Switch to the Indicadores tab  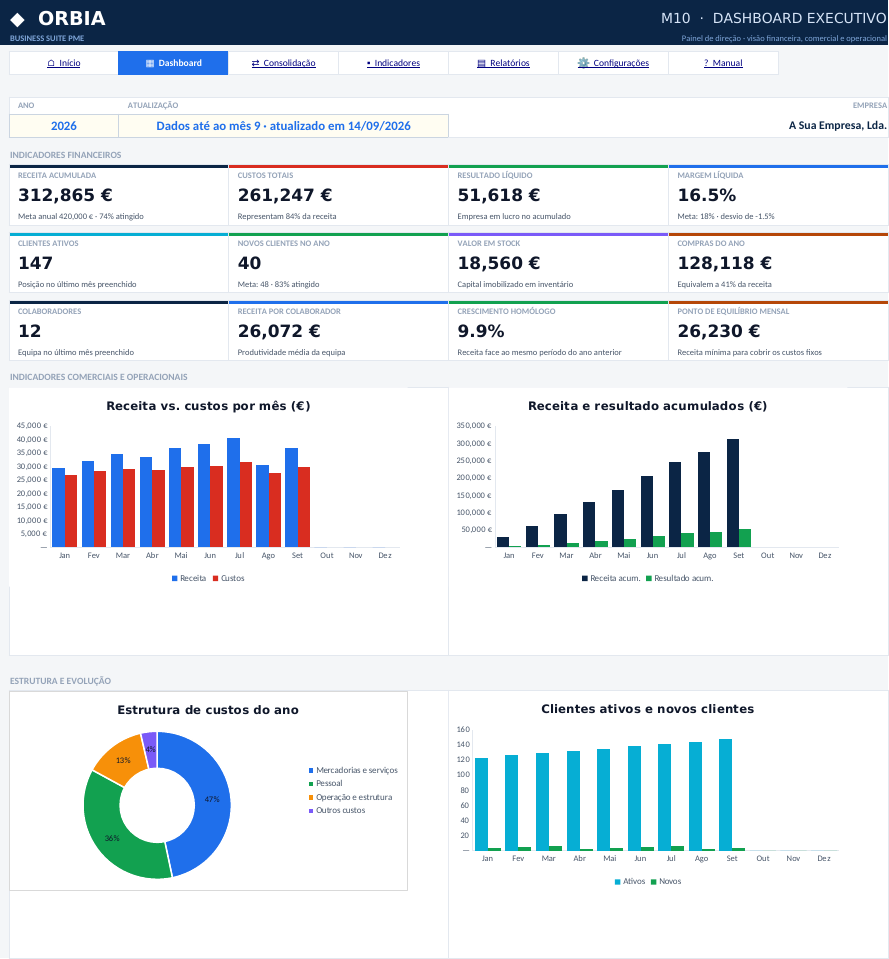click(x=393, y=63)
